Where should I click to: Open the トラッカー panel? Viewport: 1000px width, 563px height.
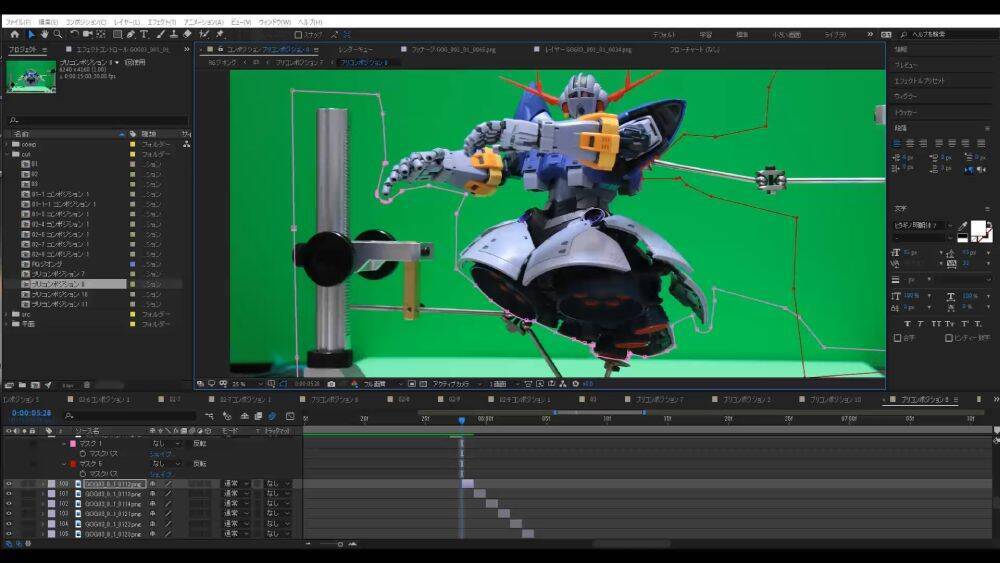[906, 113]
